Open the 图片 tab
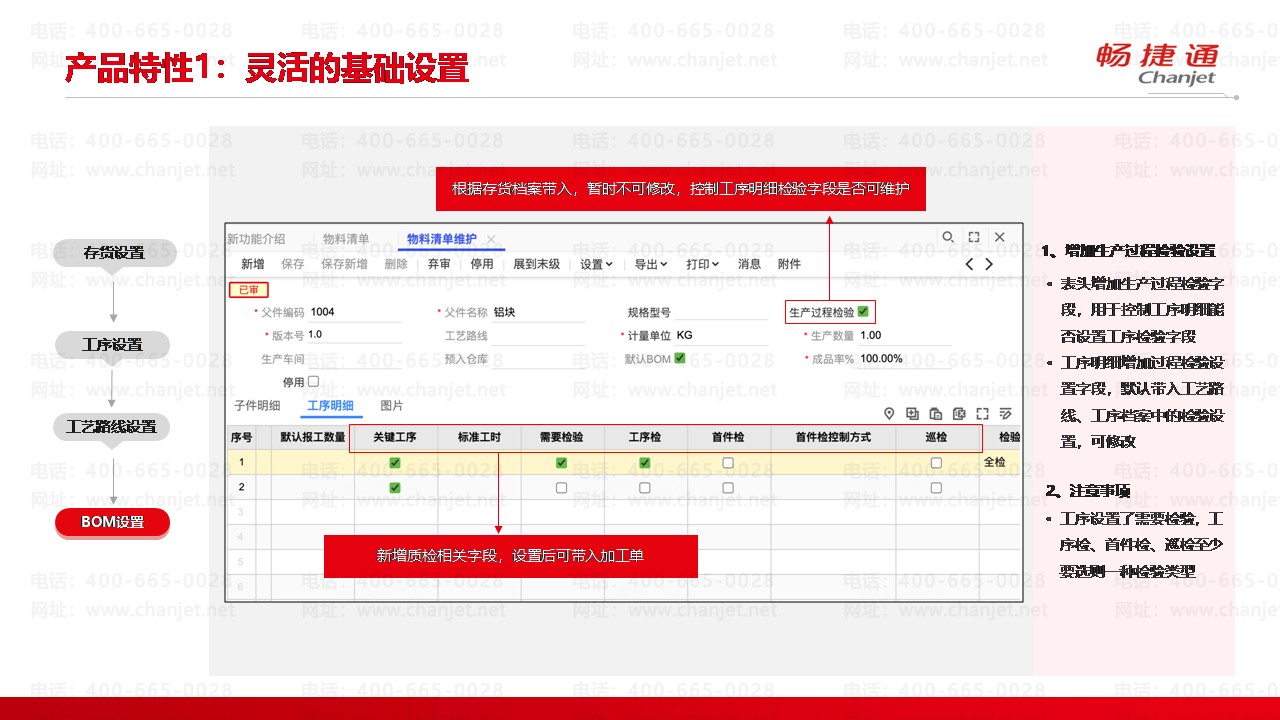The height and width of the screenshot is (720, 1280). click(392, 405)
